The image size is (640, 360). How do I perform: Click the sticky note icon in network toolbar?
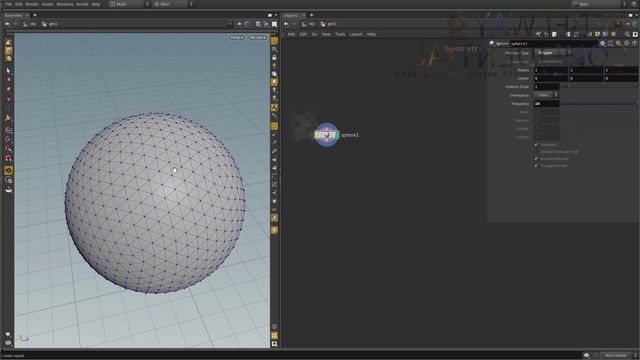click(x=554, y=35)
